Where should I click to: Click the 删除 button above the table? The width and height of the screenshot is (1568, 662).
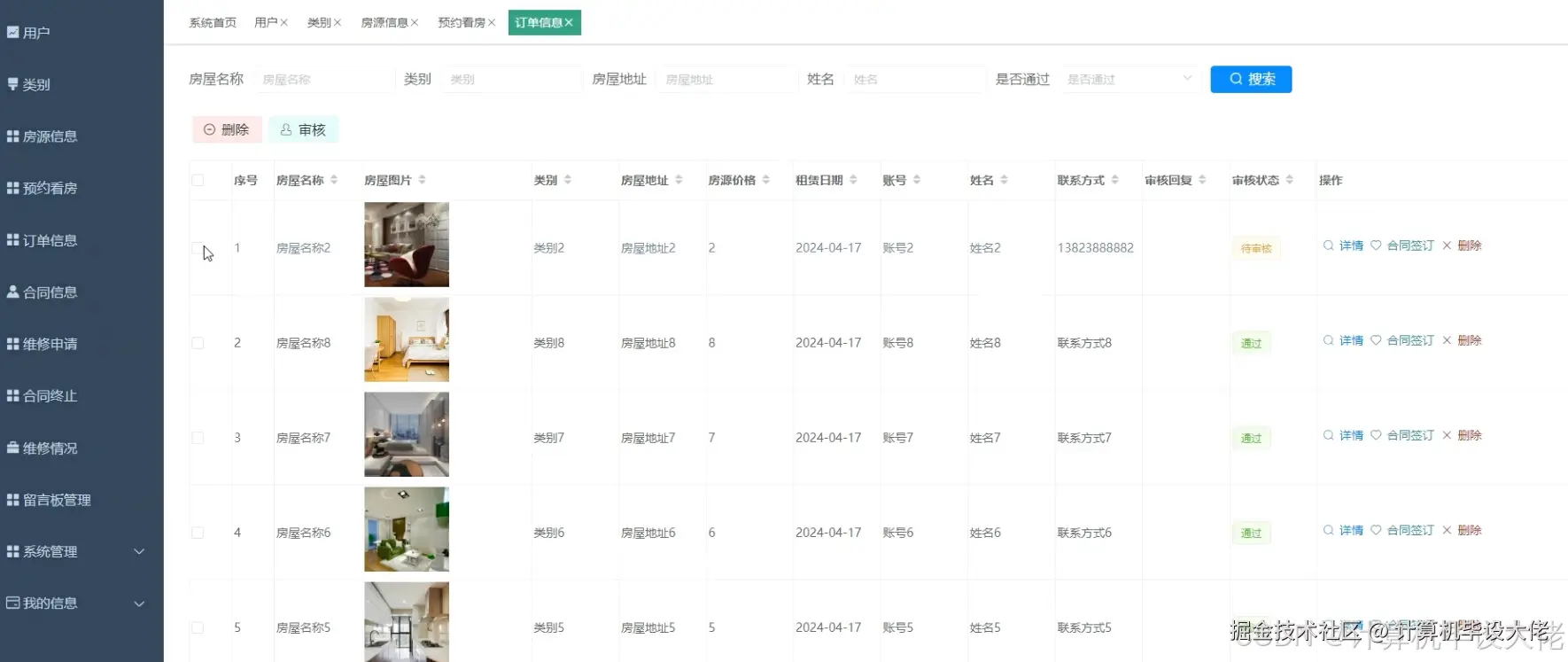(227, 129)
